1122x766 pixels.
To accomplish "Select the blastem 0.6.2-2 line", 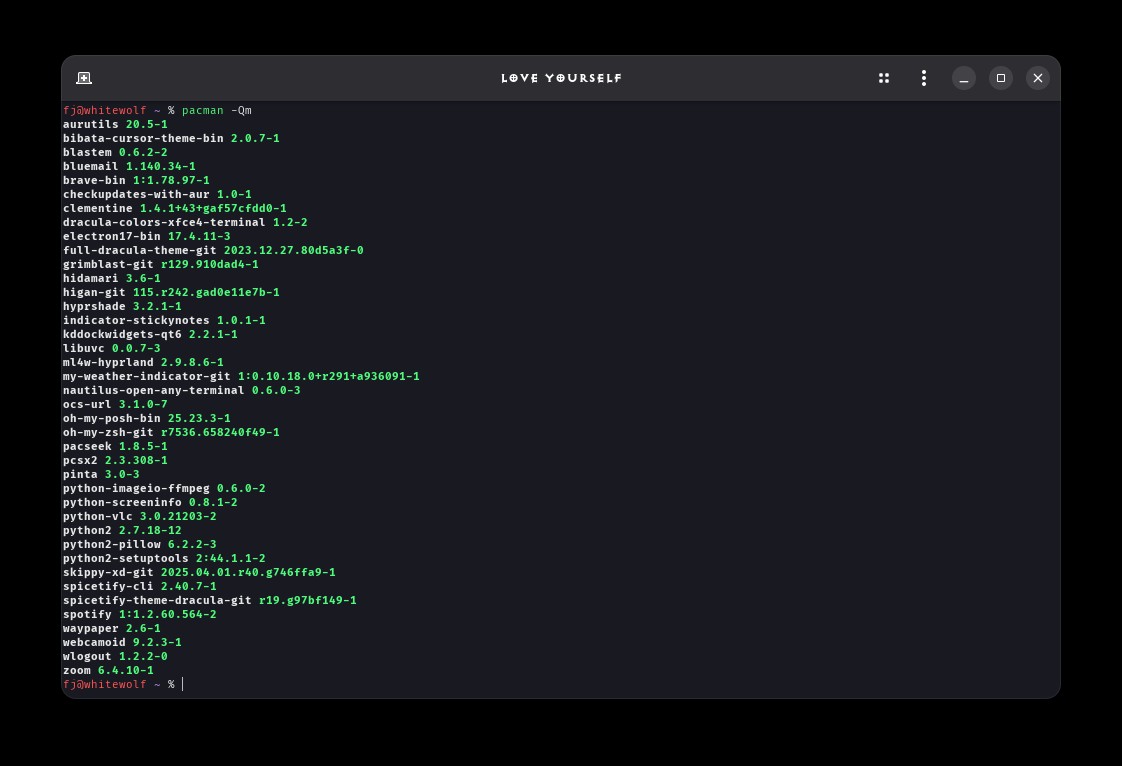I will point(115,152).
